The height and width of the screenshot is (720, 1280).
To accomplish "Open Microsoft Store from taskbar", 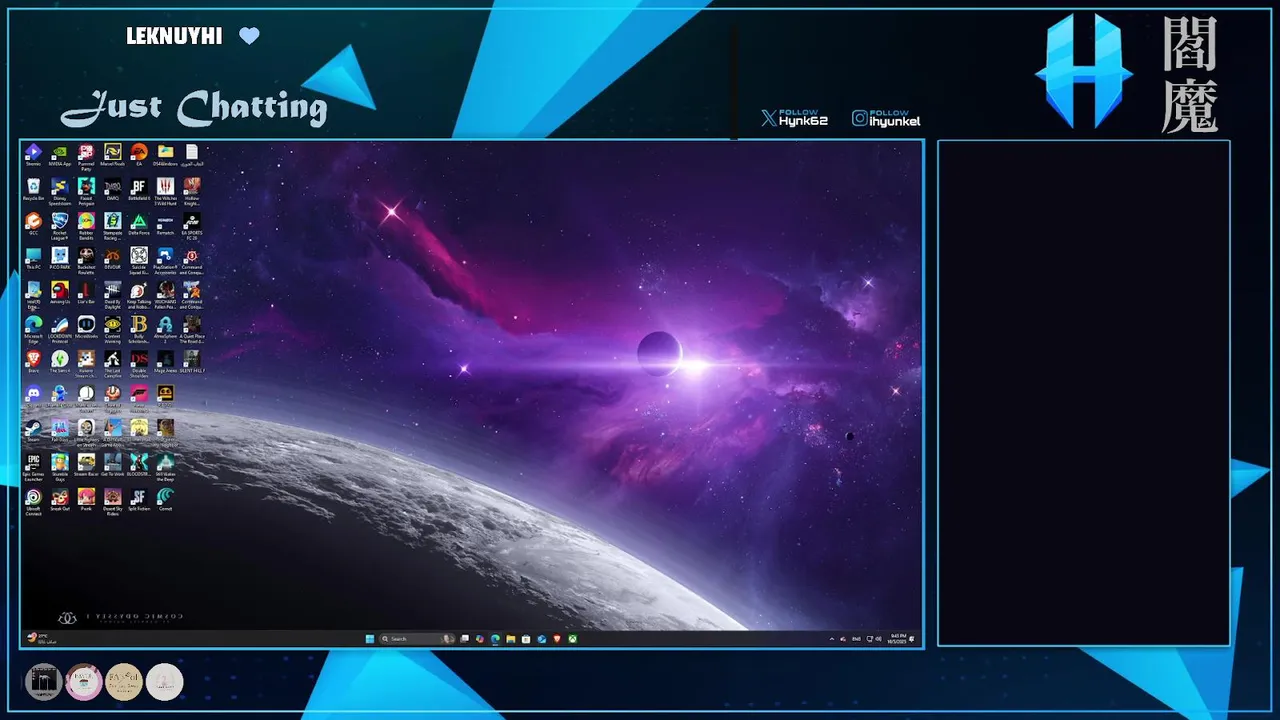I will click(x=526, y=638).
